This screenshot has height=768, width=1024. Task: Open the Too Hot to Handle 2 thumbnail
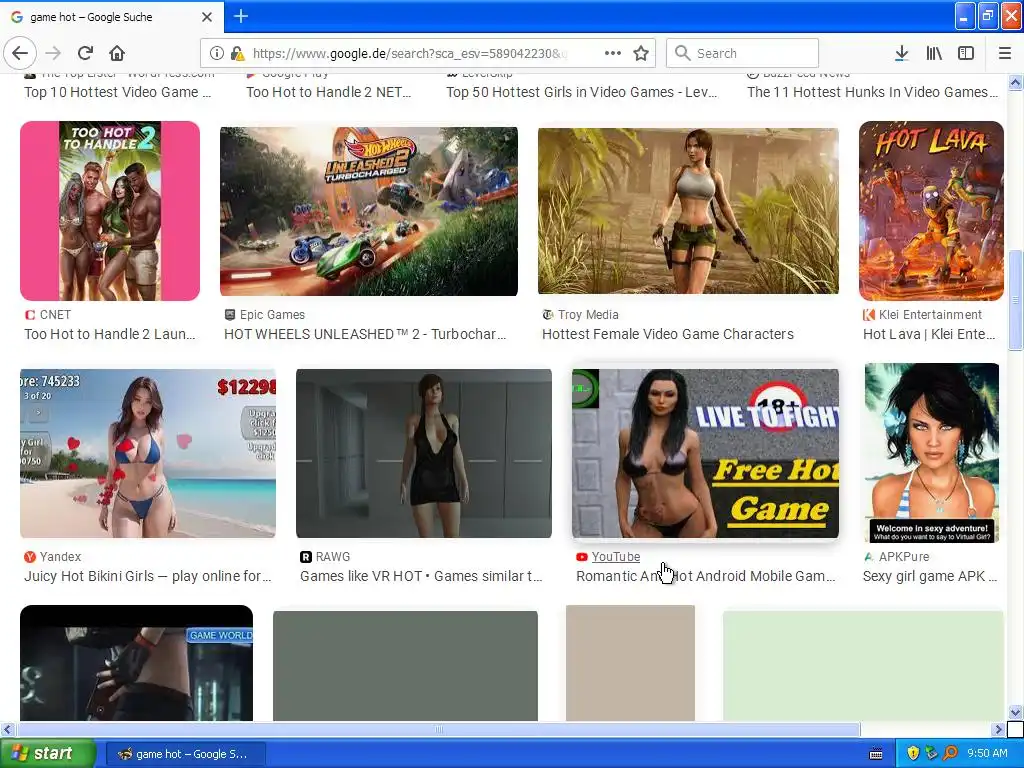pos(110,211)
